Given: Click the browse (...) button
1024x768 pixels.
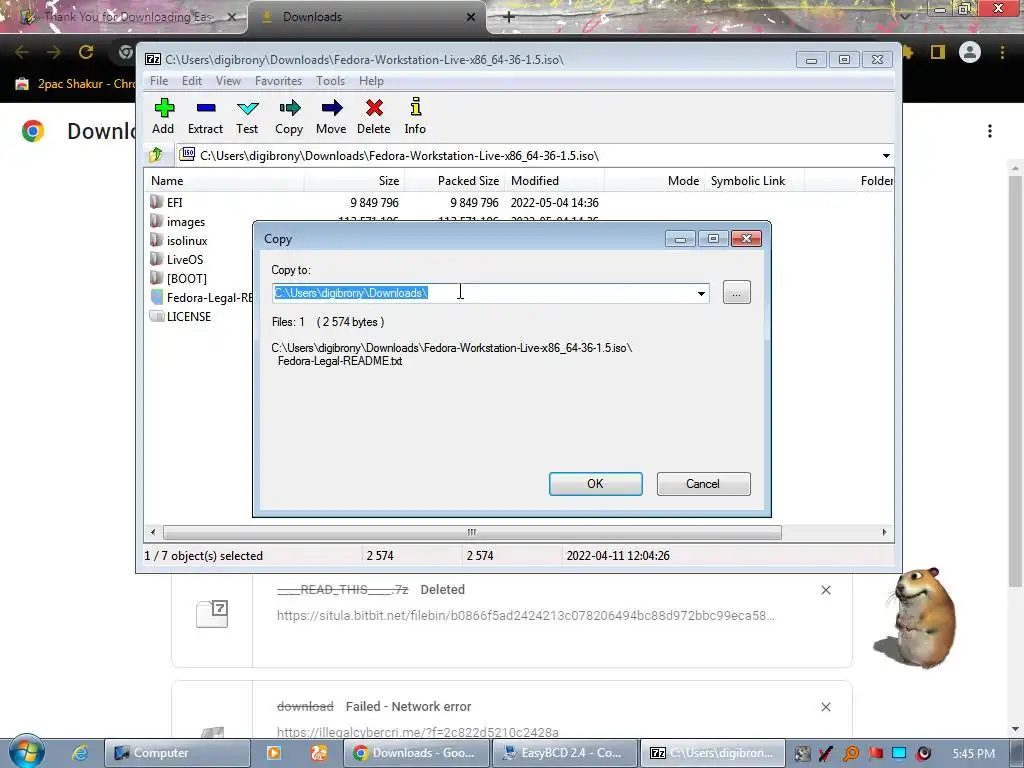Looking at the screenshot, I should (737, 293).
